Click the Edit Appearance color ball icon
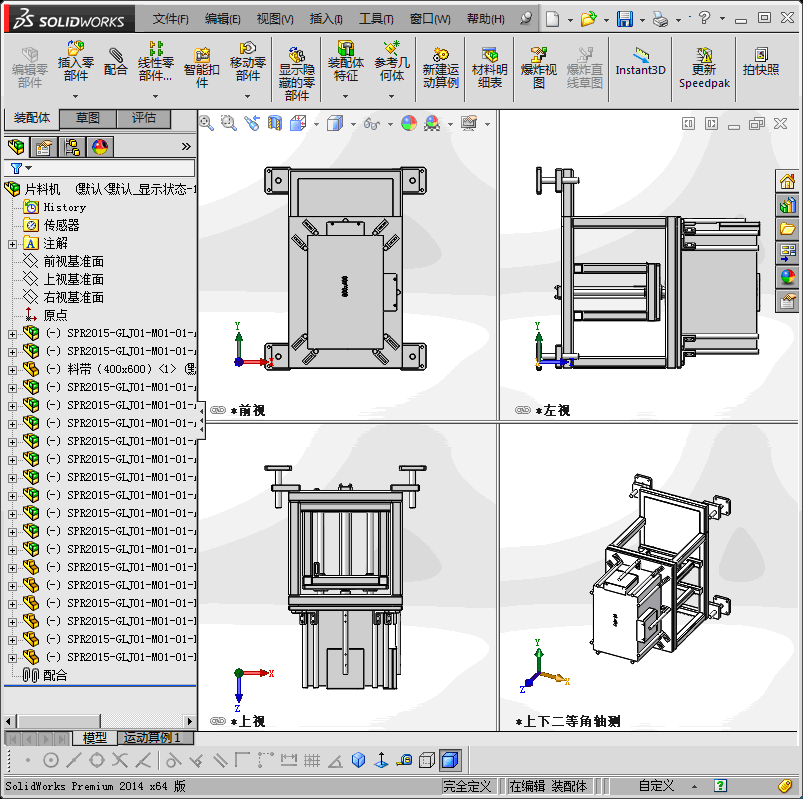 tap(409, 123)
